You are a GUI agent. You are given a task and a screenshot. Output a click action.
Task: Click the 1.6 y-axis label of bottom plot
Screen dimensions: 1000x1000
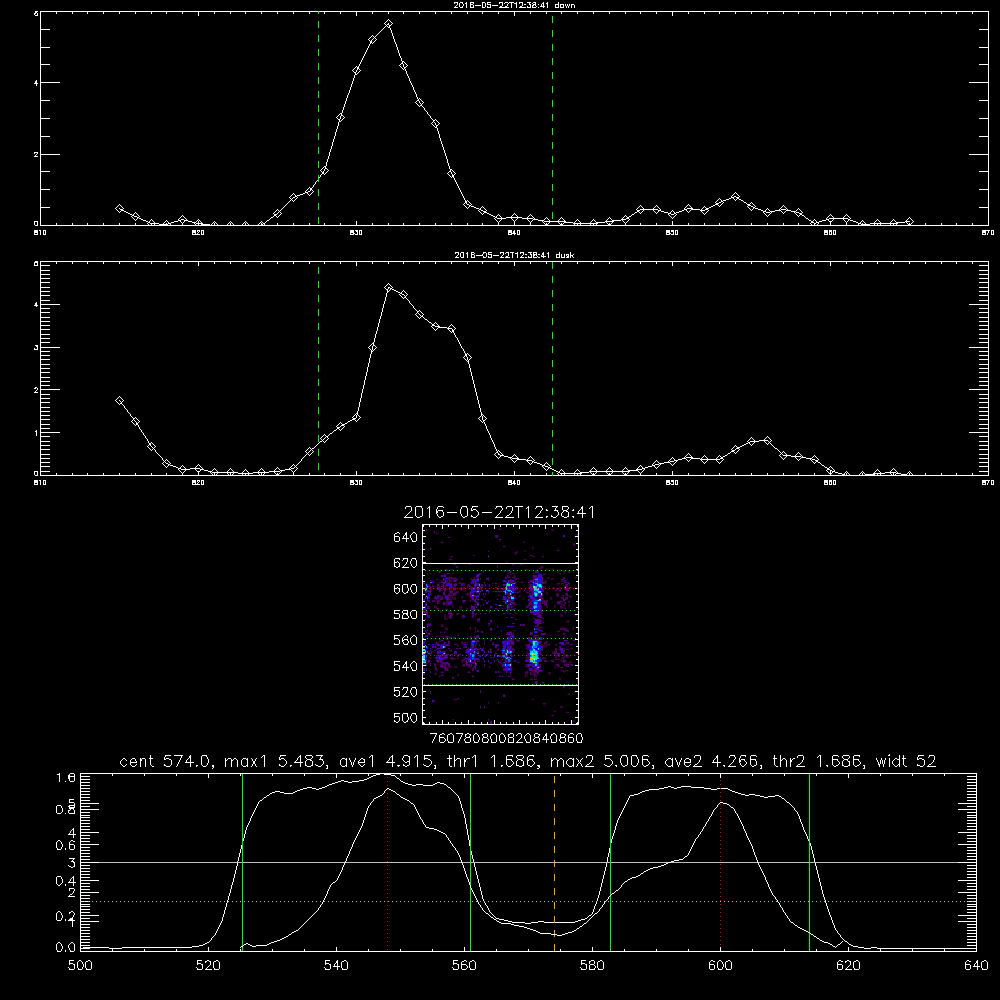point(66,777)
